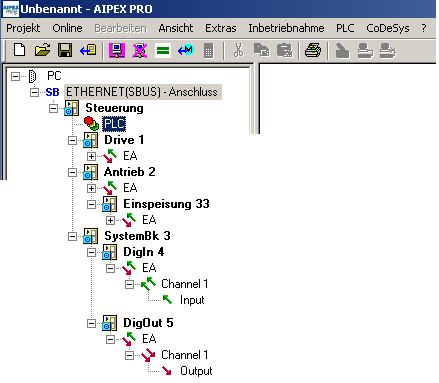Click the DigIn 4 device icon
The image size is (439, 383).
tap(109, 252)
